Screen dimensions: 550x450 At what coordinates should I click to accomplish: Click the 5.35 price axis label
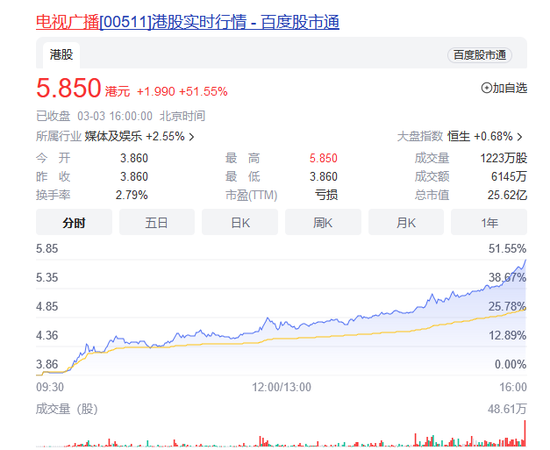point(47,277)
